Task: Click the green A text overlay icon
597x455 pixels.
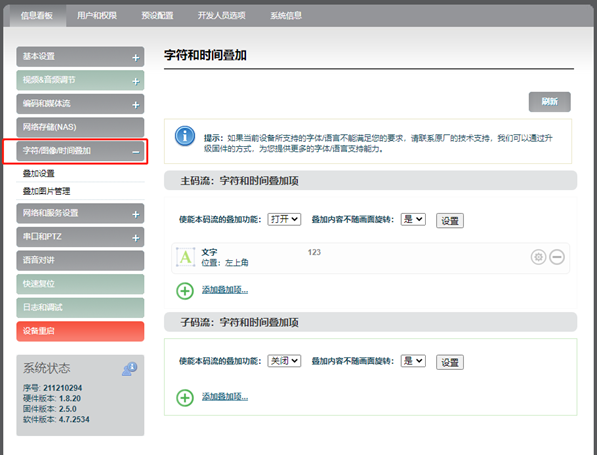Action: (185, 257)
